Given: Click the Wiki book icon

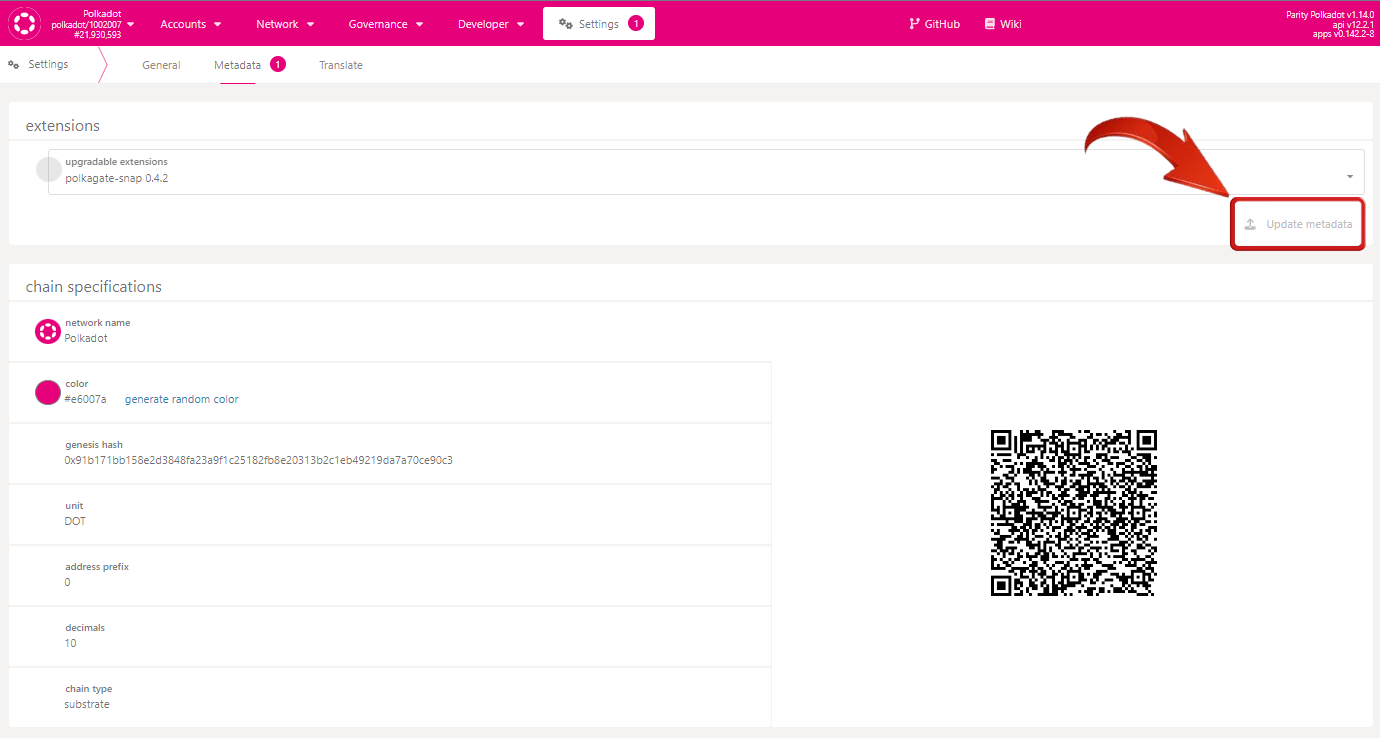Looking at the screenshot, I should pyautogui.click(x=990, y=24).
